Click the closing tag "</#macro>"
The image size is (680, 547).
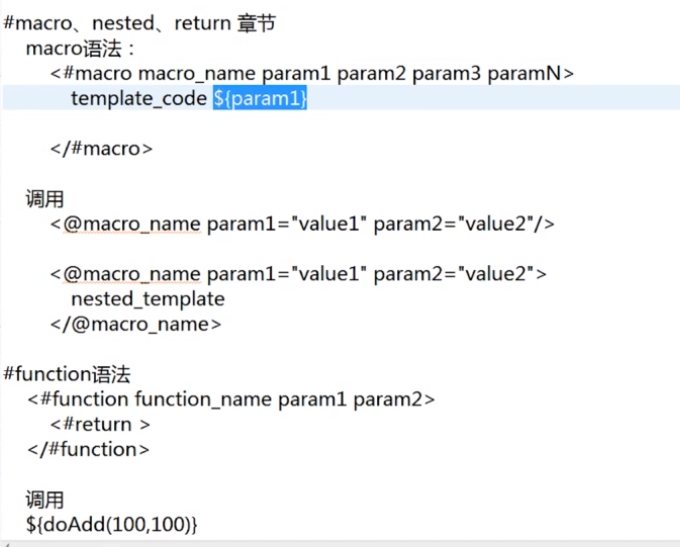coord(101,148)
